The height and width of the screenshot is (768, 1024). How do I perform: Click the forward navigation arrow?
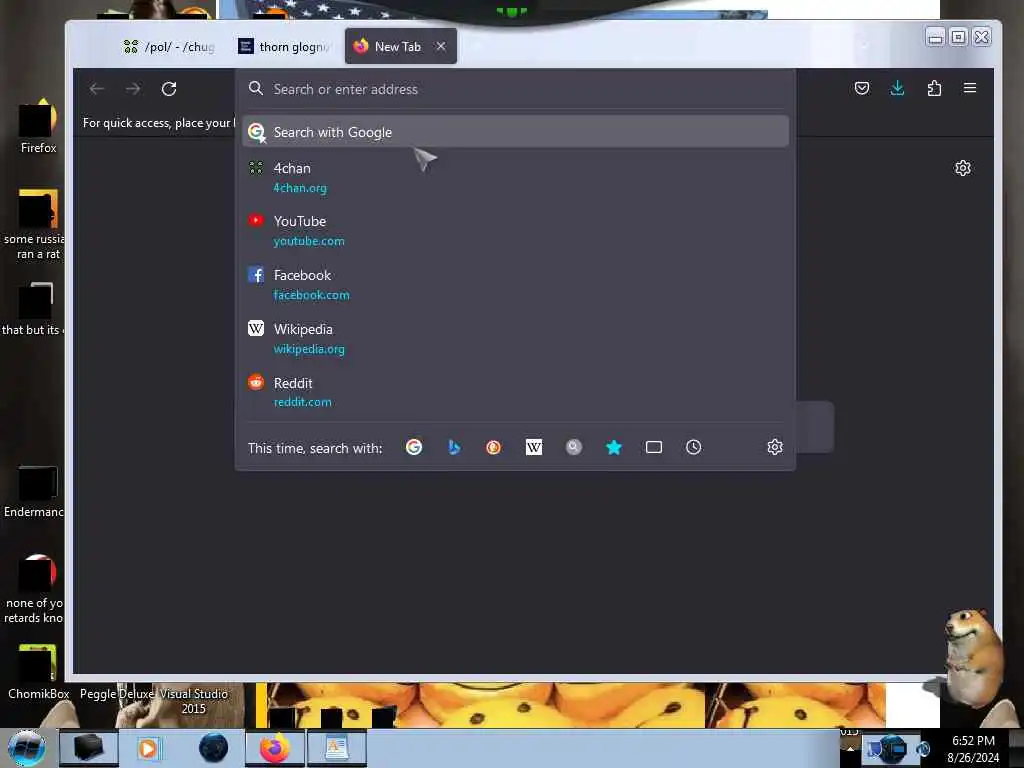(133, 89)
